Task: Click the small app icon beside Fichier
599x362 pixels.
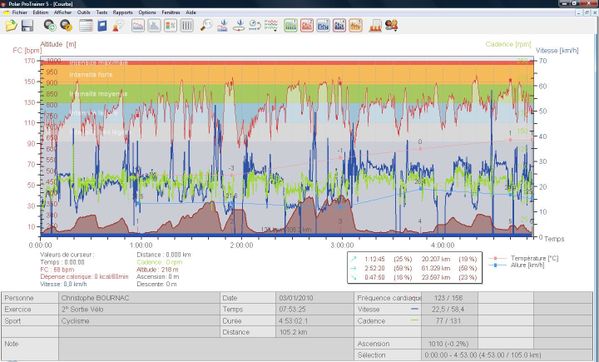Action: [x=6, y=13]
